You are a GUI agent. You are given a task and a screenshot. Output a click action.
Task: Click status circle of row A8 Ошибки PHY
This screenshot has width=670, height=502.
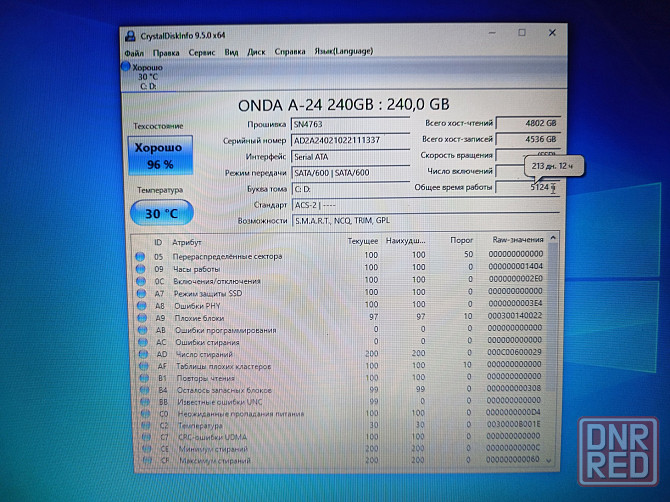[141, 306]
